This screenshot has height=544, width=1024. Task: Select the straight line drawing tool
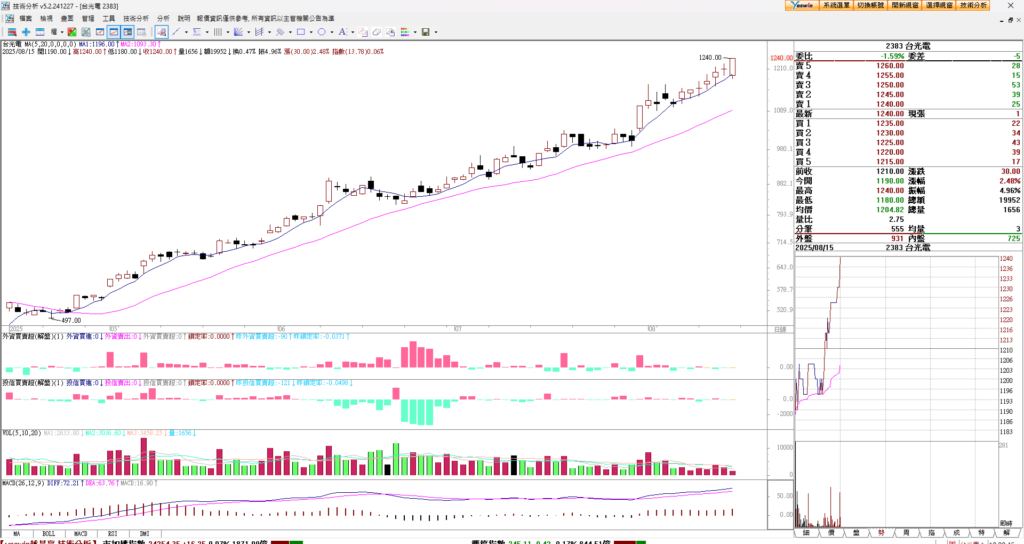[176, 31]
